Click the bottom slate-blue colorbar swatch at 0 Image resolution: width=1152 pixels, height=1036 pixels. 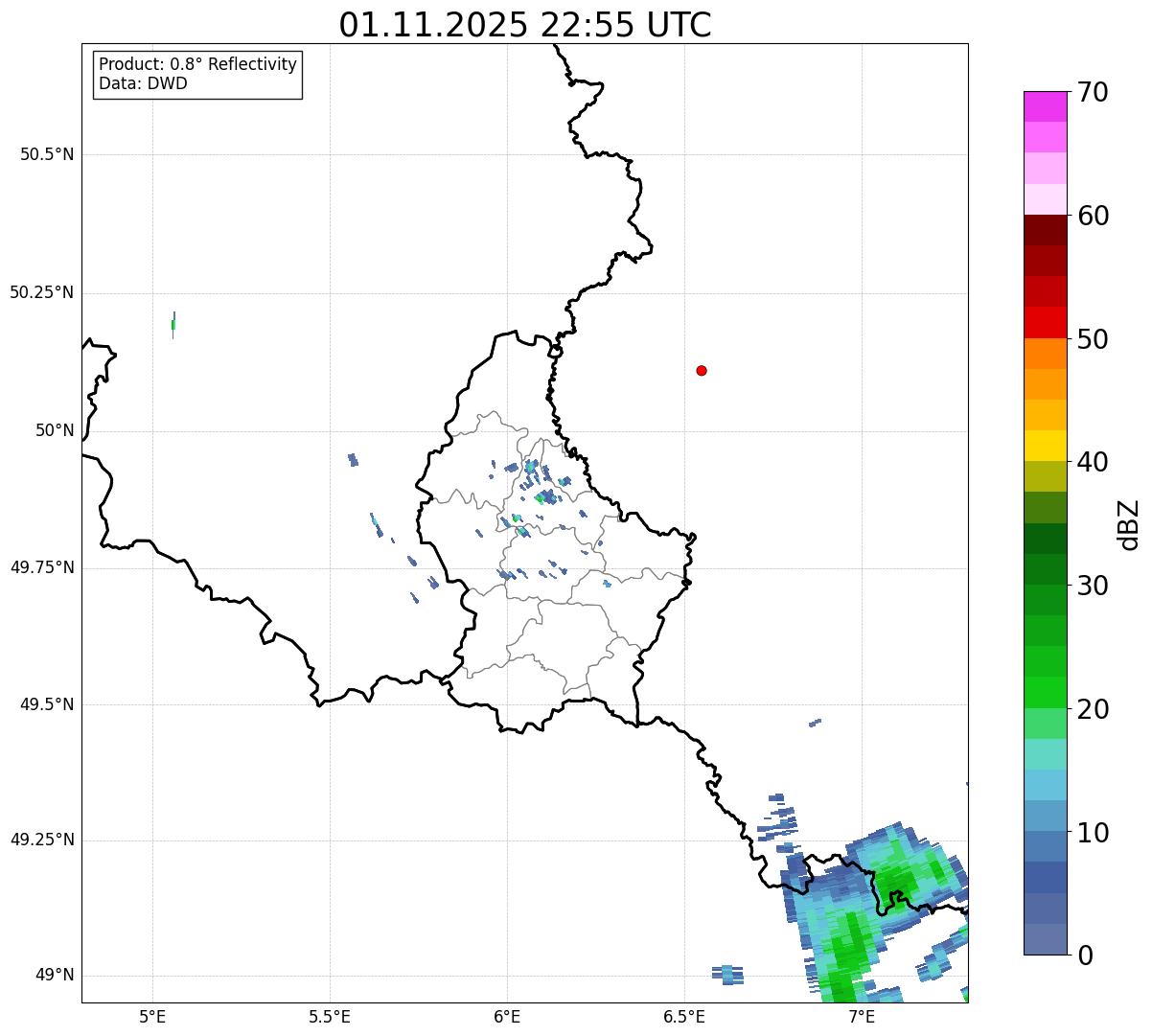[1045, 939]
